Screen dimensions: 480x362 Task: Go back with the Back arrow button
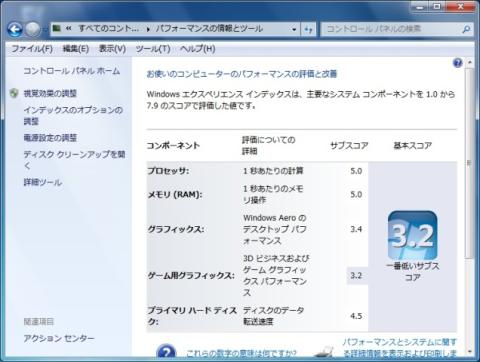pos(15,29)
